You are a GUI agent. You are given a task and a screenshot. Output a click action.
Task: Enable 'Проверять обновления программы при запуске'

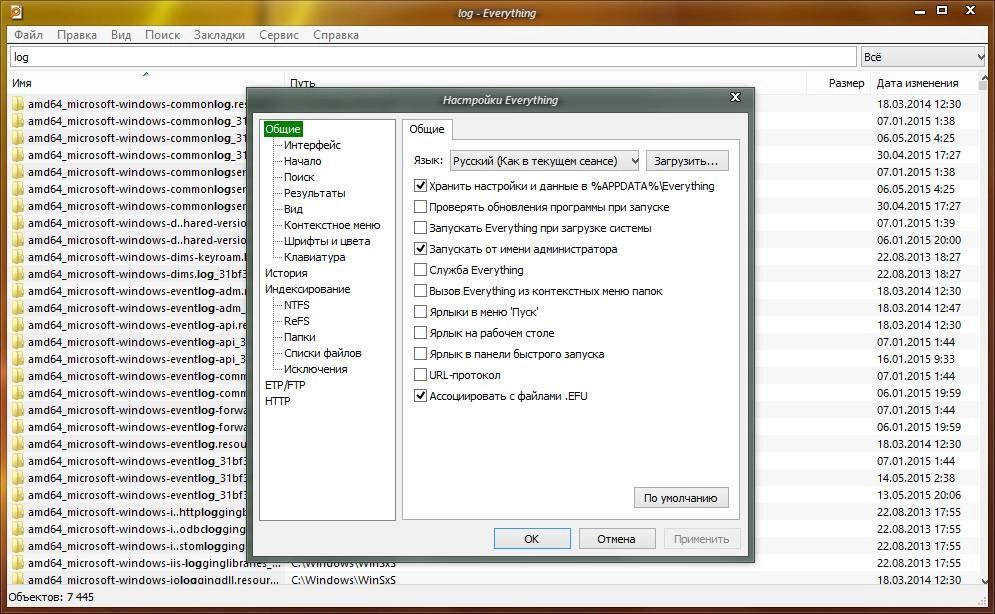click(420, 207)
